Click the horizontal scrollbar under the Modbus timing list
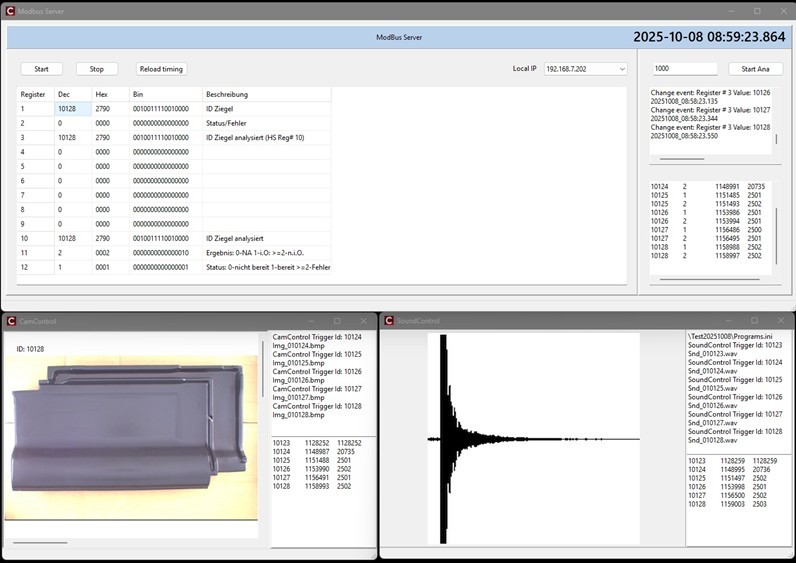The height and width of the screenshot is (563, 796). point(709,279)
